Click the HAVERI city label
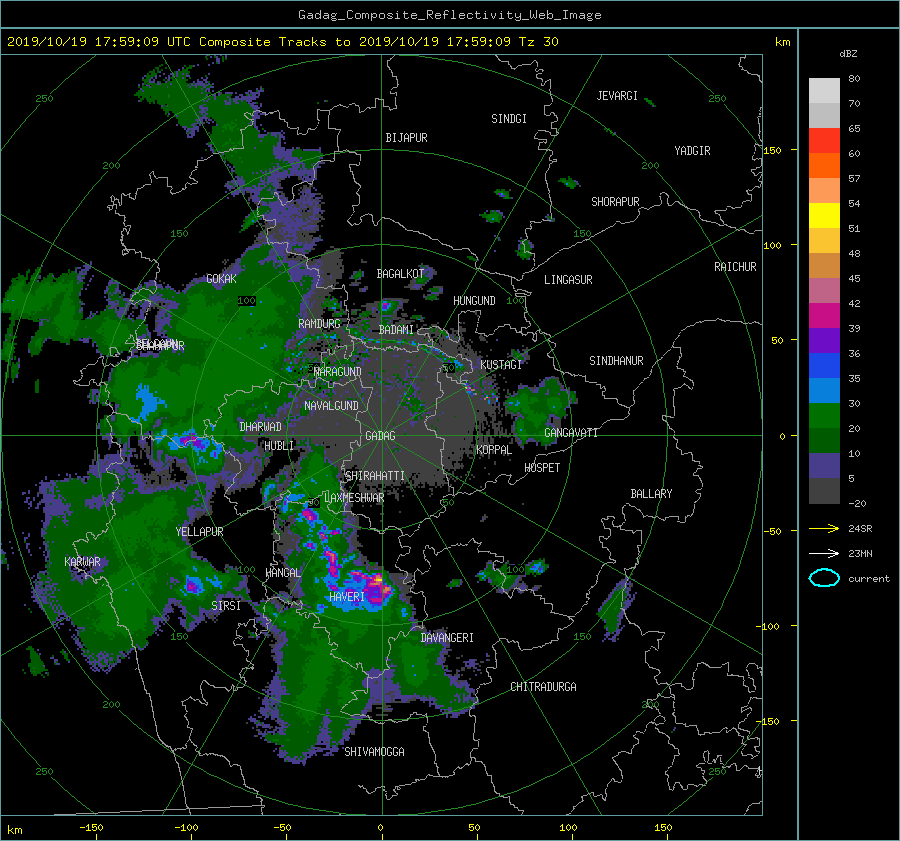The height and width of the screenshot is (841, 900). click(347, 597)
